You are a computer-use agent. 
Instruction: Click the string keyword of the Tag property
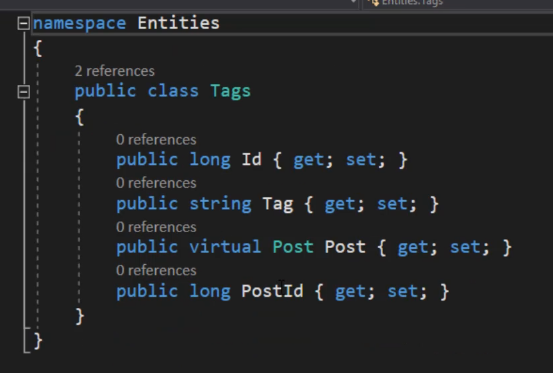[x=220, y=204]
